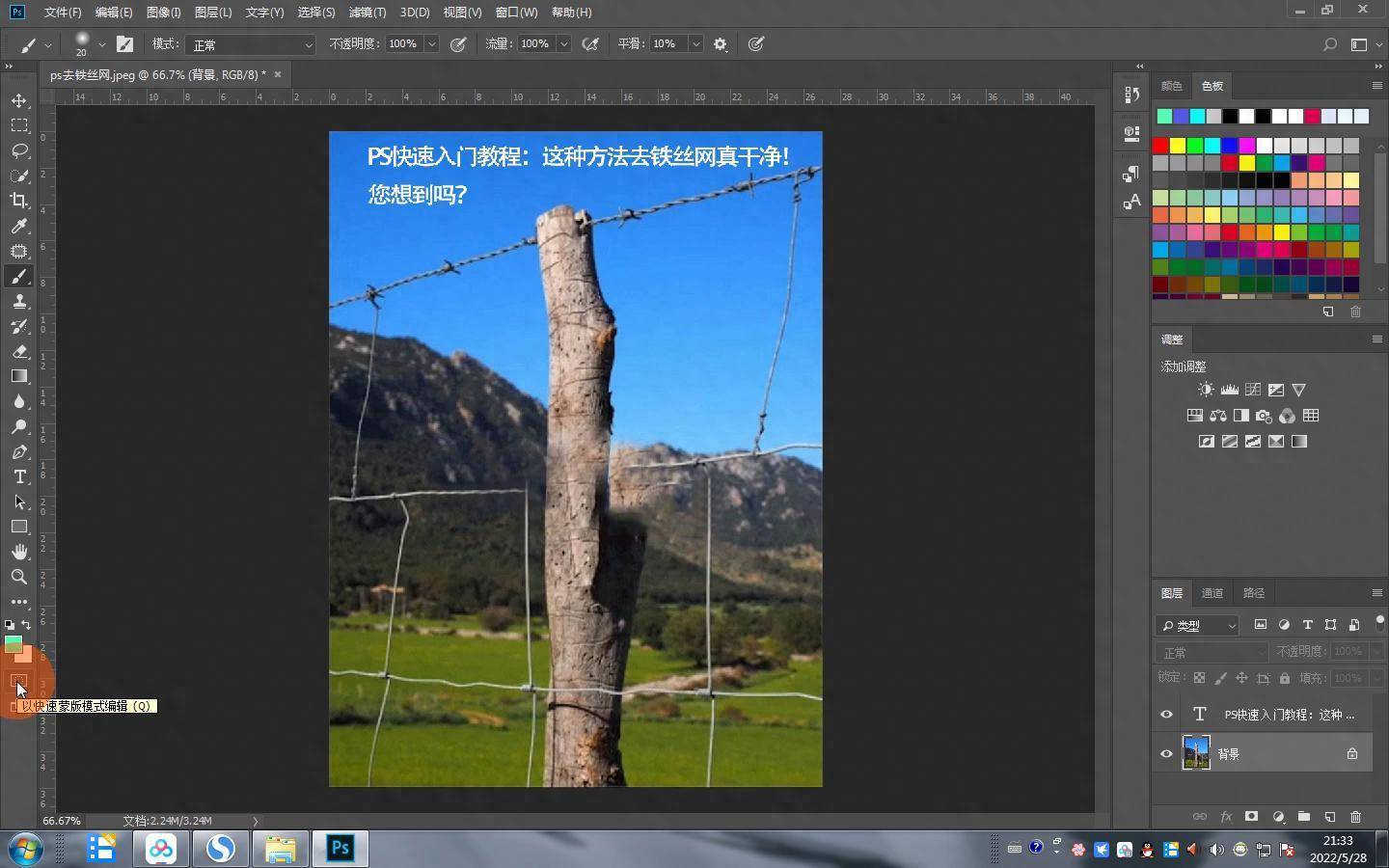The height and width of the screenshot is (868, 1389).
Task: Open the brush 模式 blend mode dropdown
Action: coord(251,44)
